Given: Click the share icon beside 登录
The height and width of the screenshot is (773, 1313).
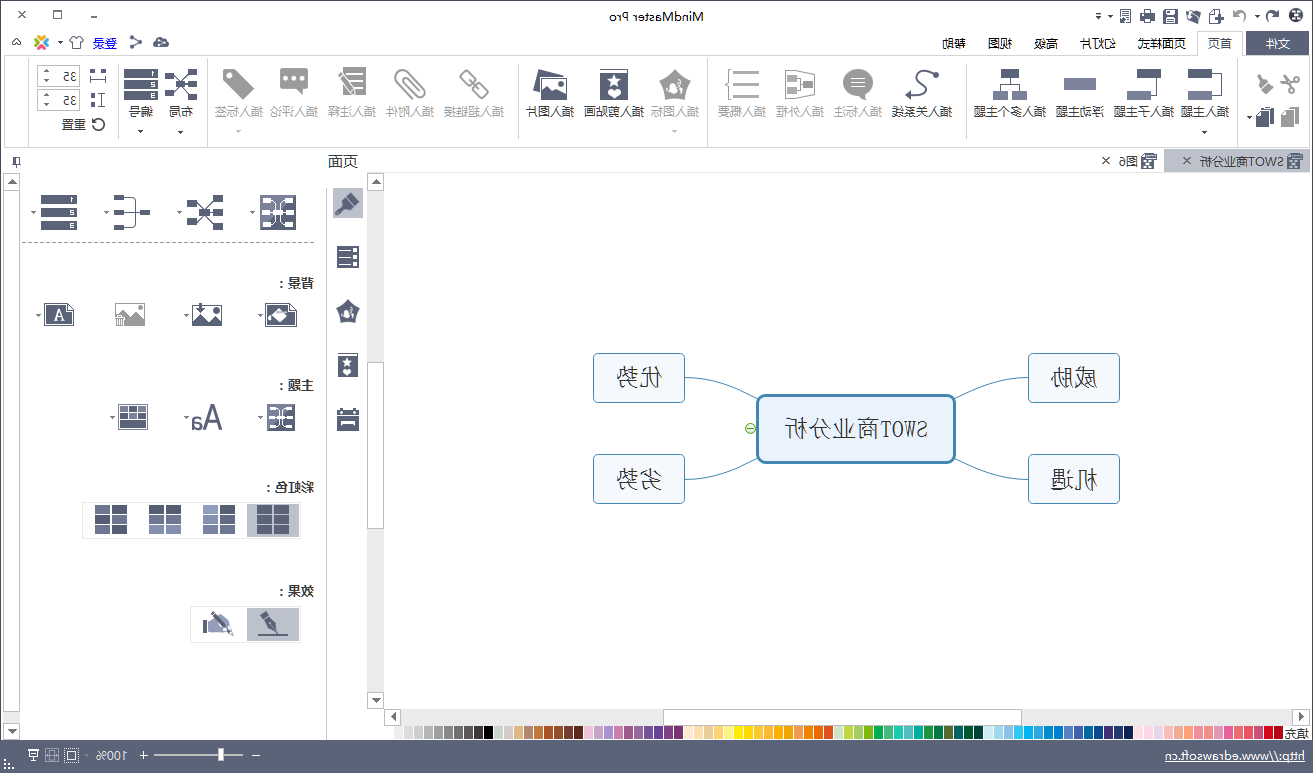Looking at the screenshot, I should point(136,42).
